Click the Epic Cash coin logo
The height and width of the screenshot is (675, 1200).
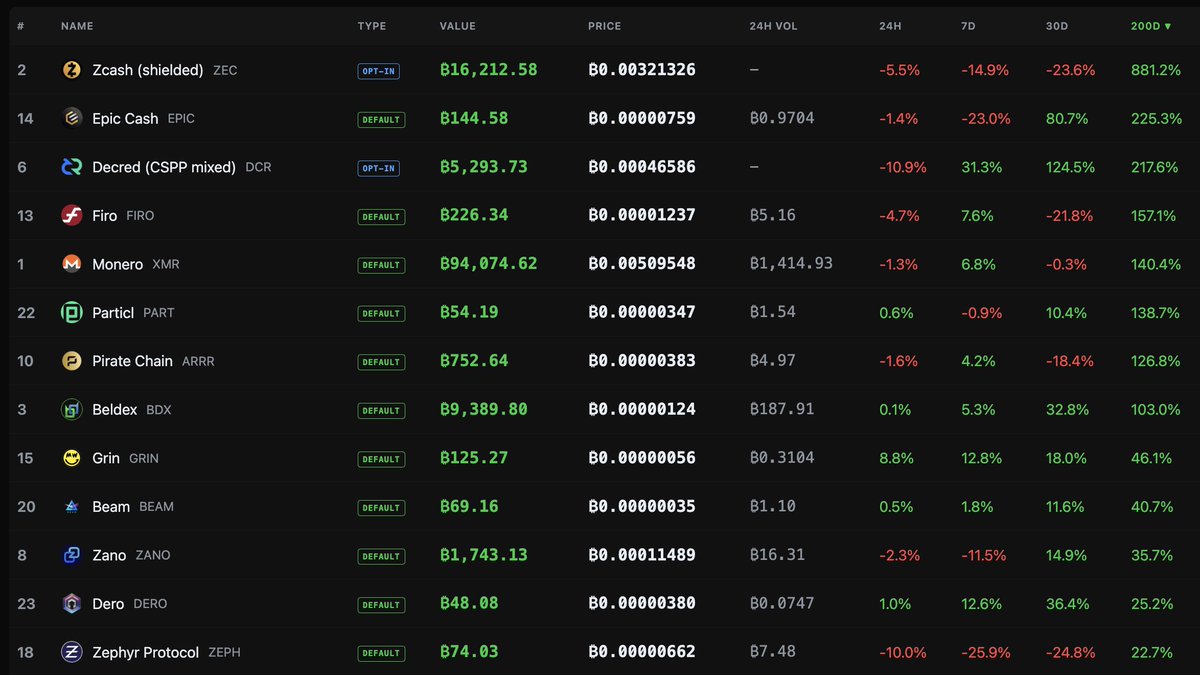[x=72, y=118]
